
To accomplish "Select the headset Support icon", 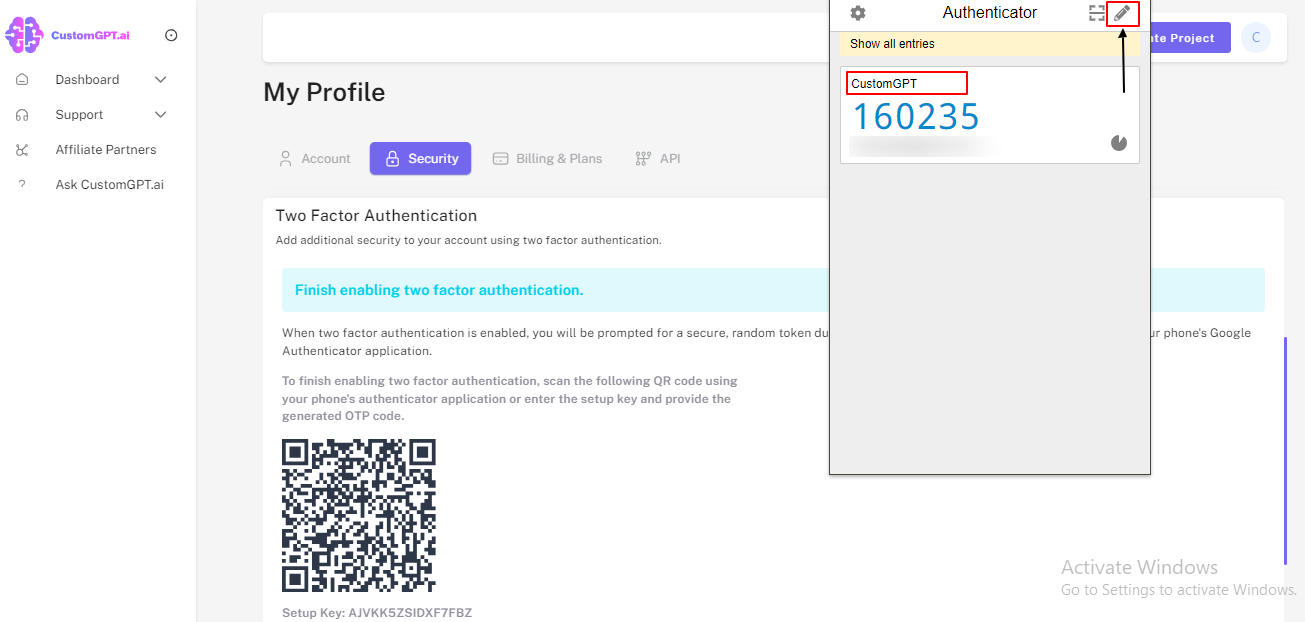I will tap(22, 114).
